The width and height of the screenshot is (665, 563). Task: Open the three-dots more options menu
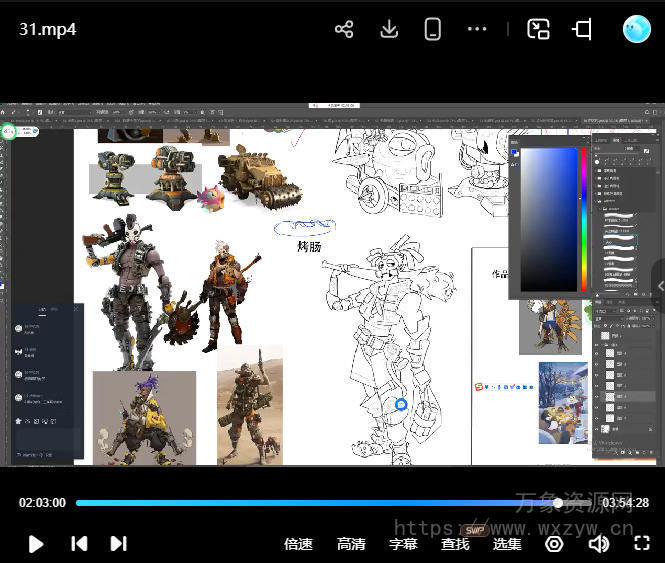coord(477,29)
